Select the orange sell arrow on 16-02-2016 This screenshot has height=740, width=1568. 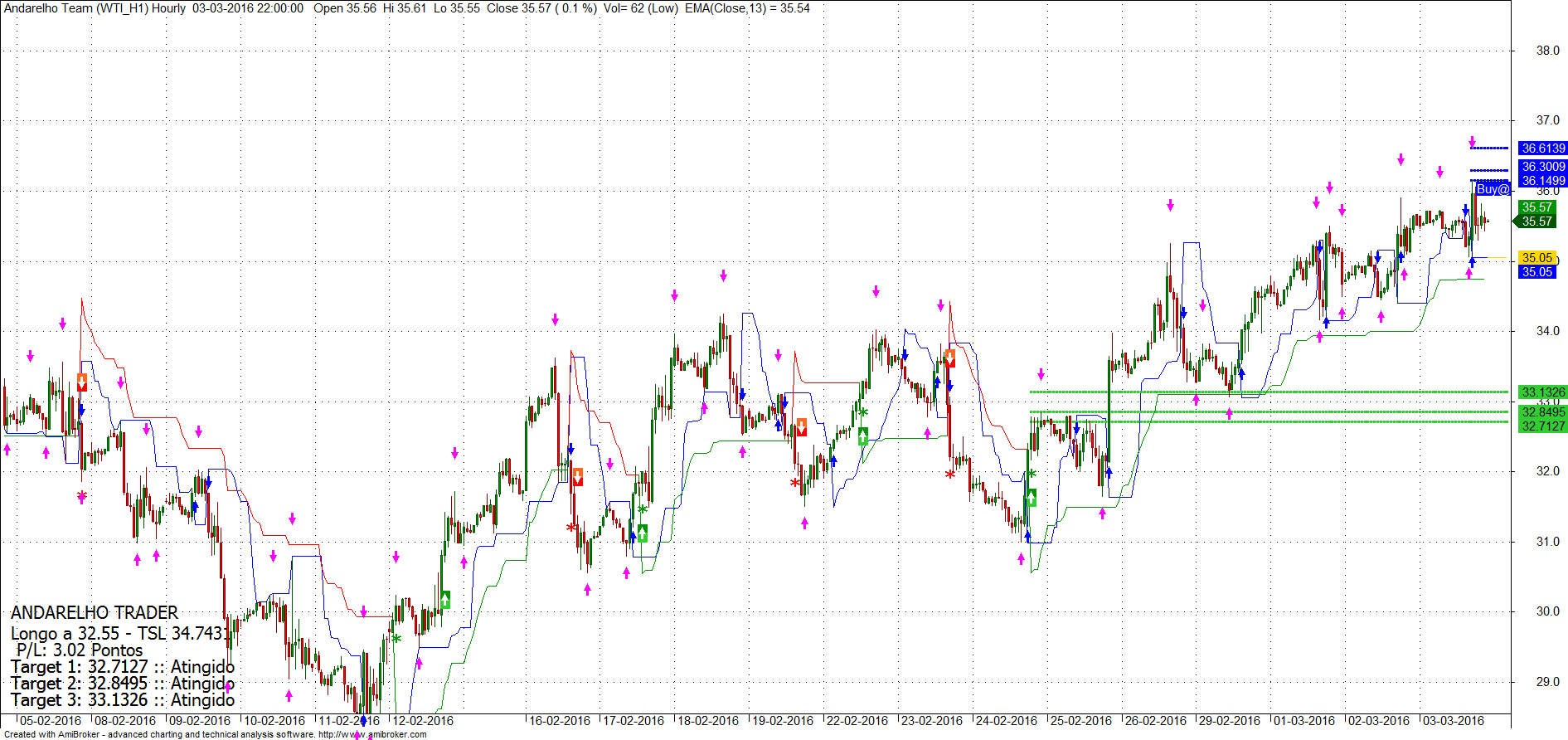pyautogui.click(x=578, y=477)
